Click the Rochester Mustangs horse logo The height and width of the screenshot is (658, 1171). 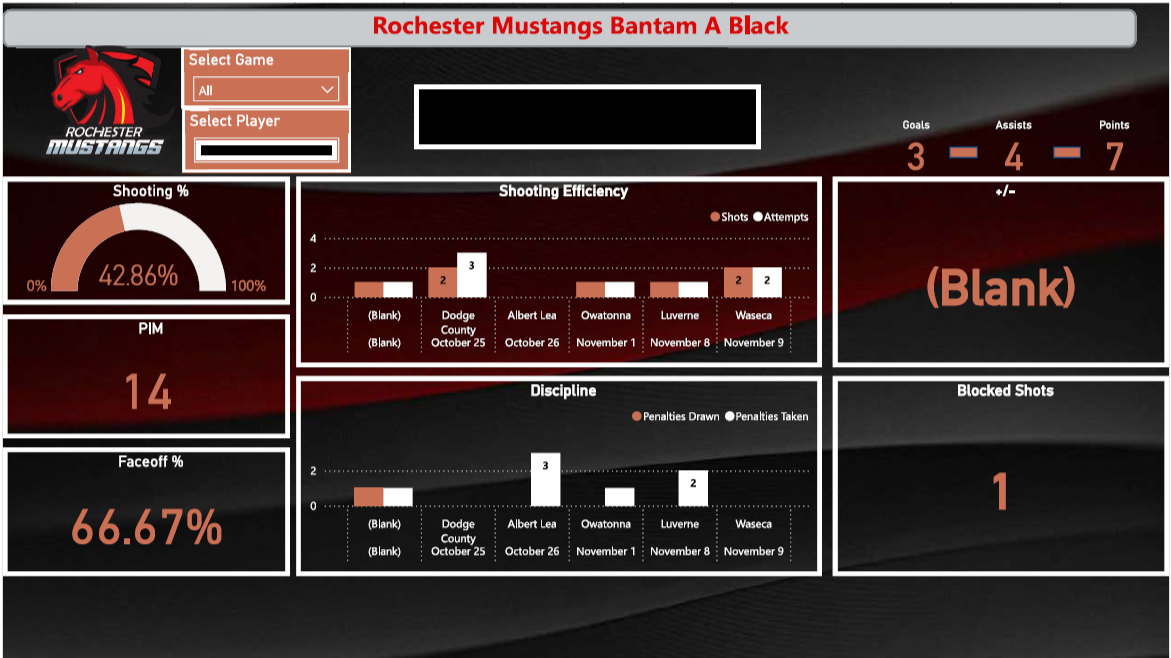[x=105, y=101]
